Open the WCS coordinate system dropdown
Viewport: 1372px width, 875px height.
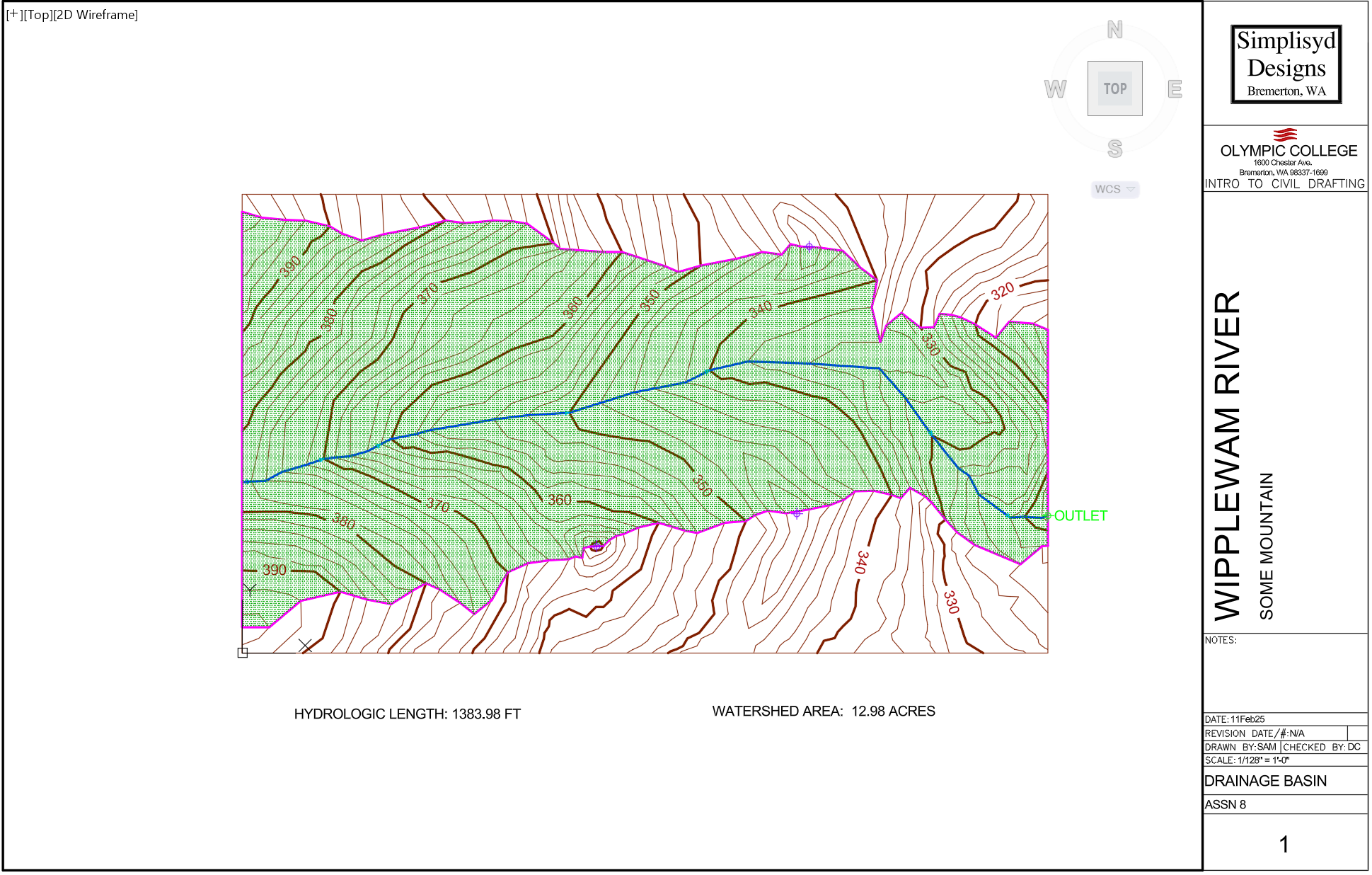click(x=1115, y=189)
